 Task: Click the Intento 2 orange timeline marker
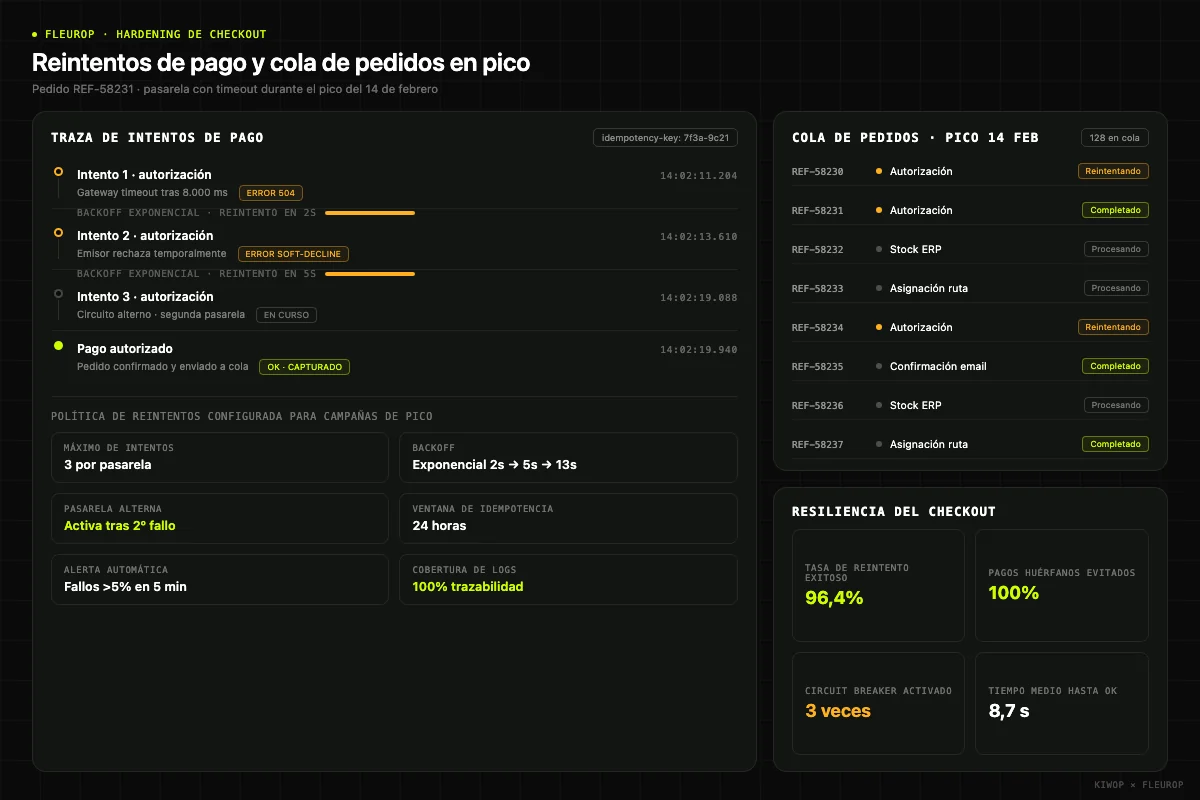click(x=58, y=232)
